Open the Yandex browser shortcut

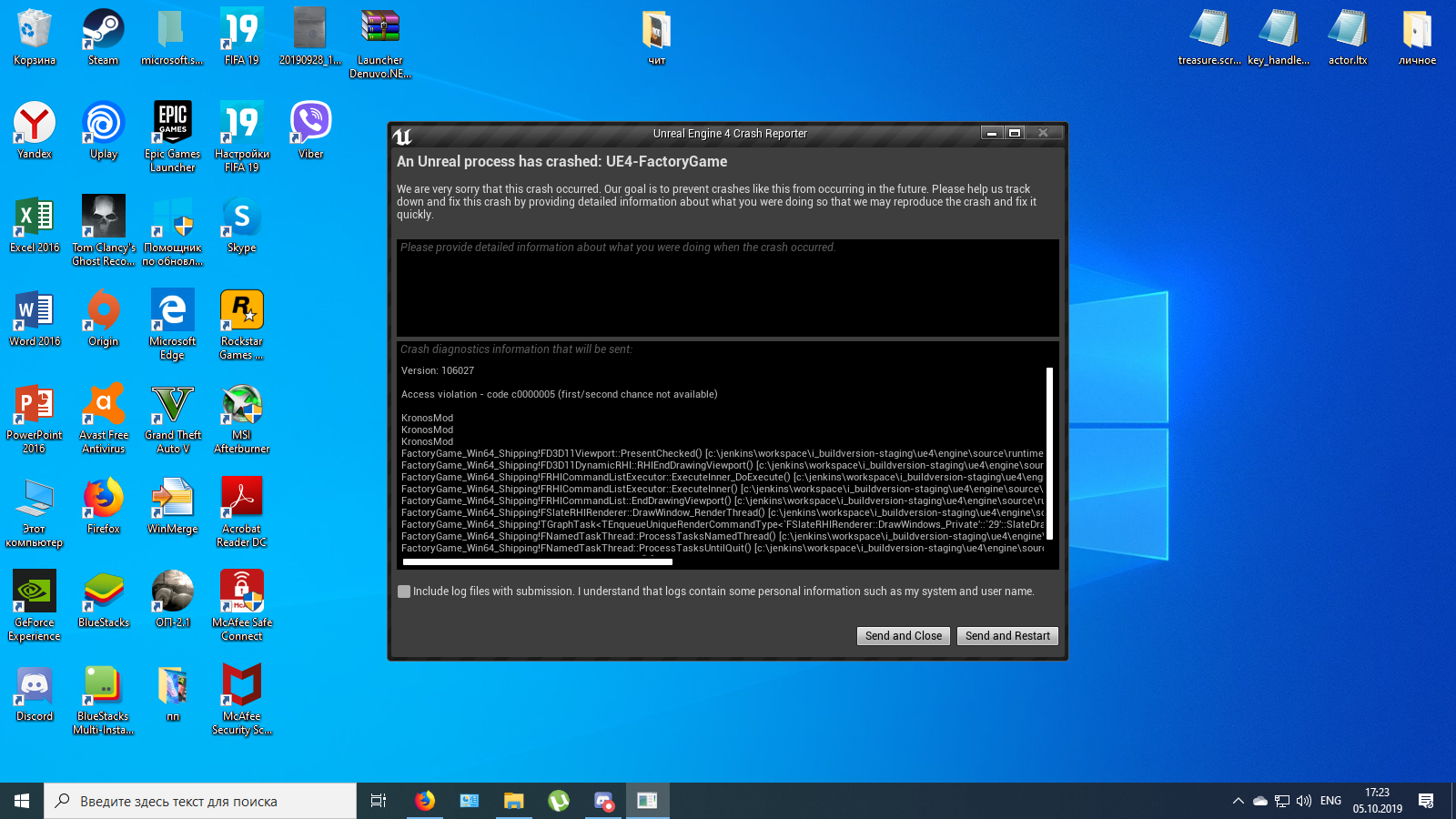pos(34,130)
